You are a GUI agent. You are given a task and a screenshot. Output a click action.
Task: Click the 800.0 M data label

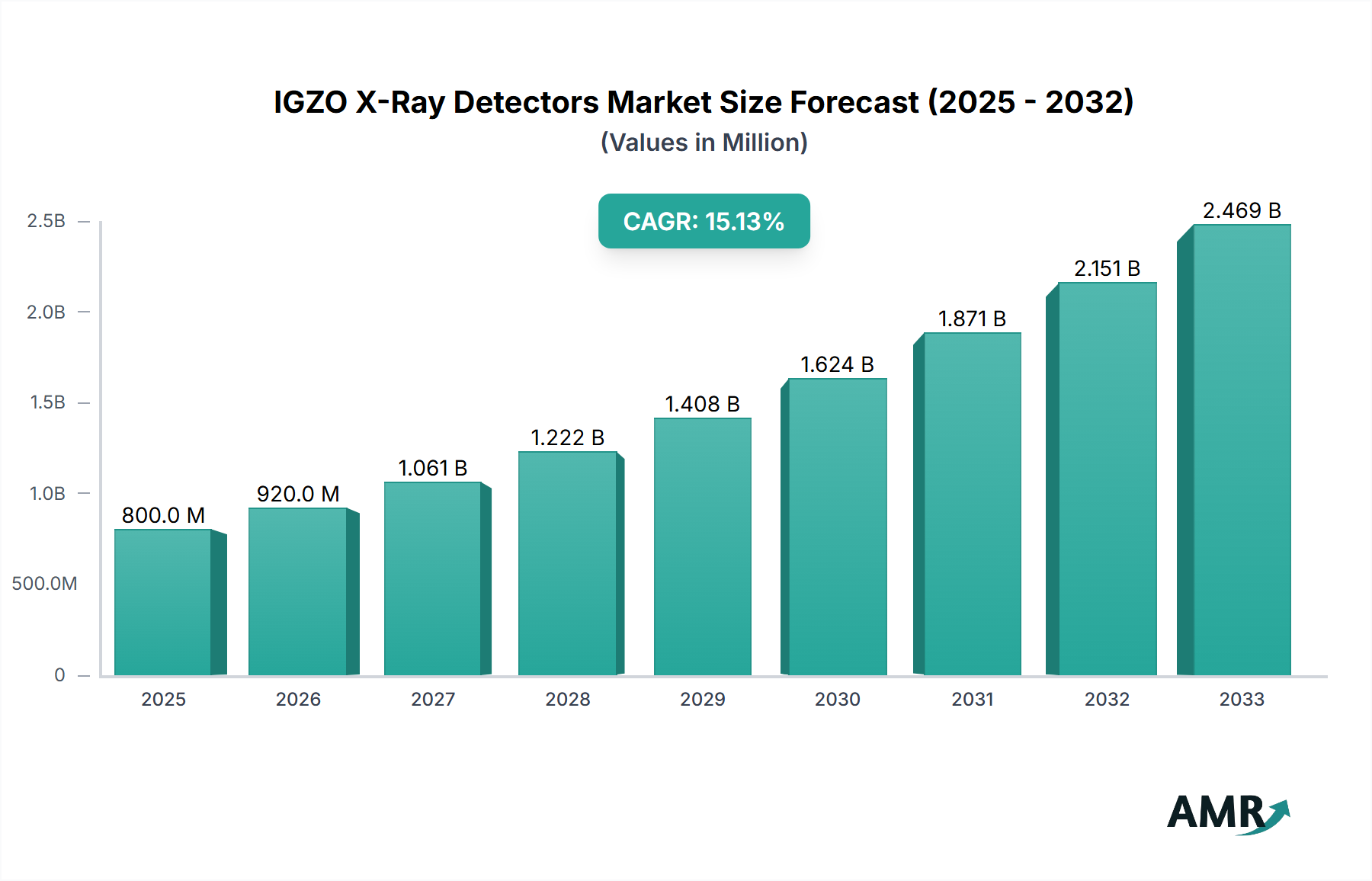pos(163,515)
